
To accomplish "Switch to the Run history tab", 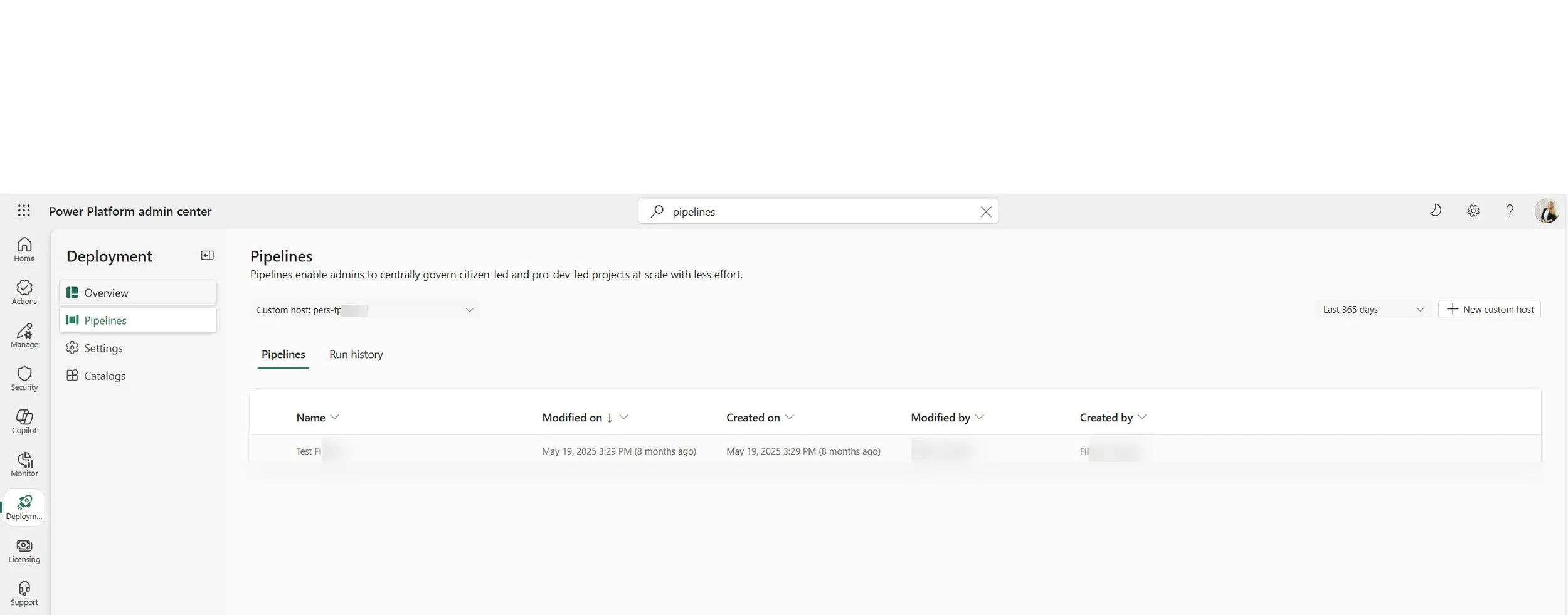I will coord(356,354).
